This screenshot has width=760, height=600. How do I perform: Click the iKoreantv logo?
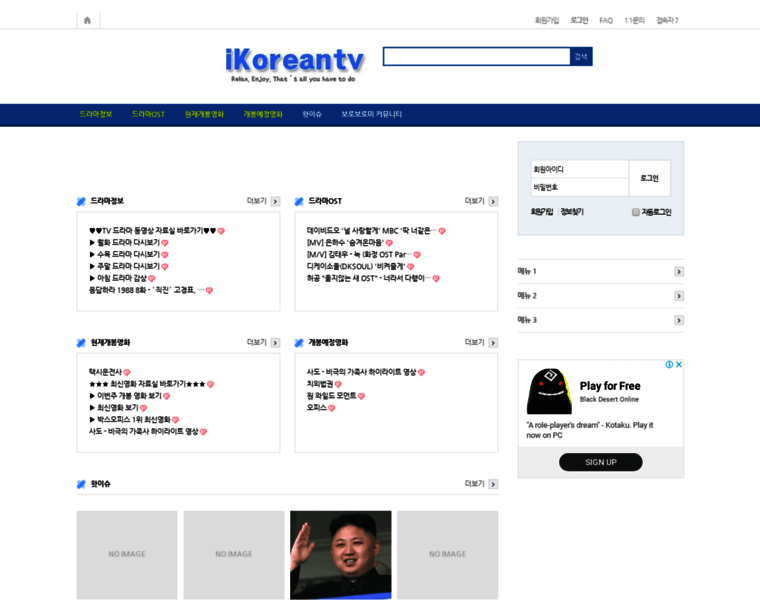tap(295, 65)
